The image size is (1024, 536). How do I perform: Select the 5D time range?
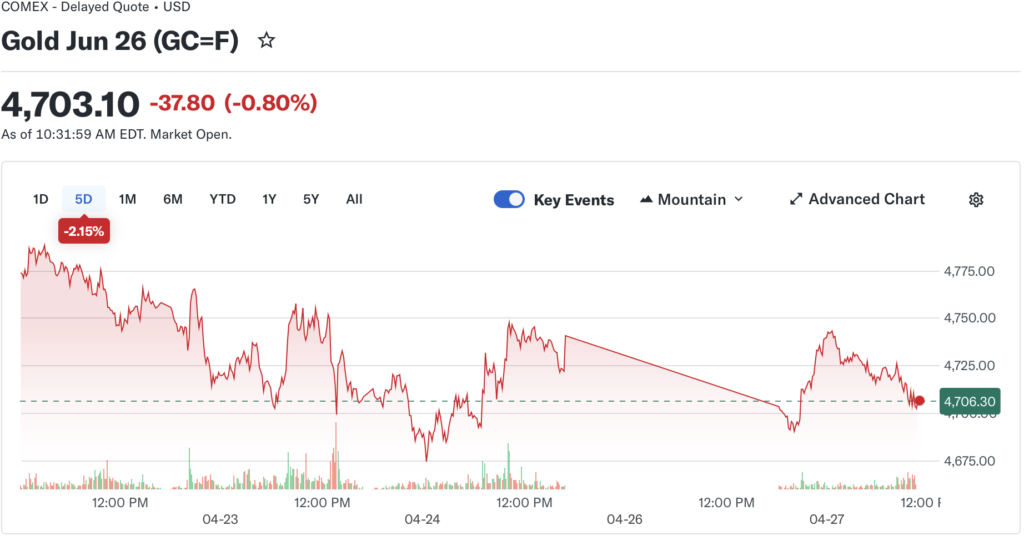(x=83, y=199)
